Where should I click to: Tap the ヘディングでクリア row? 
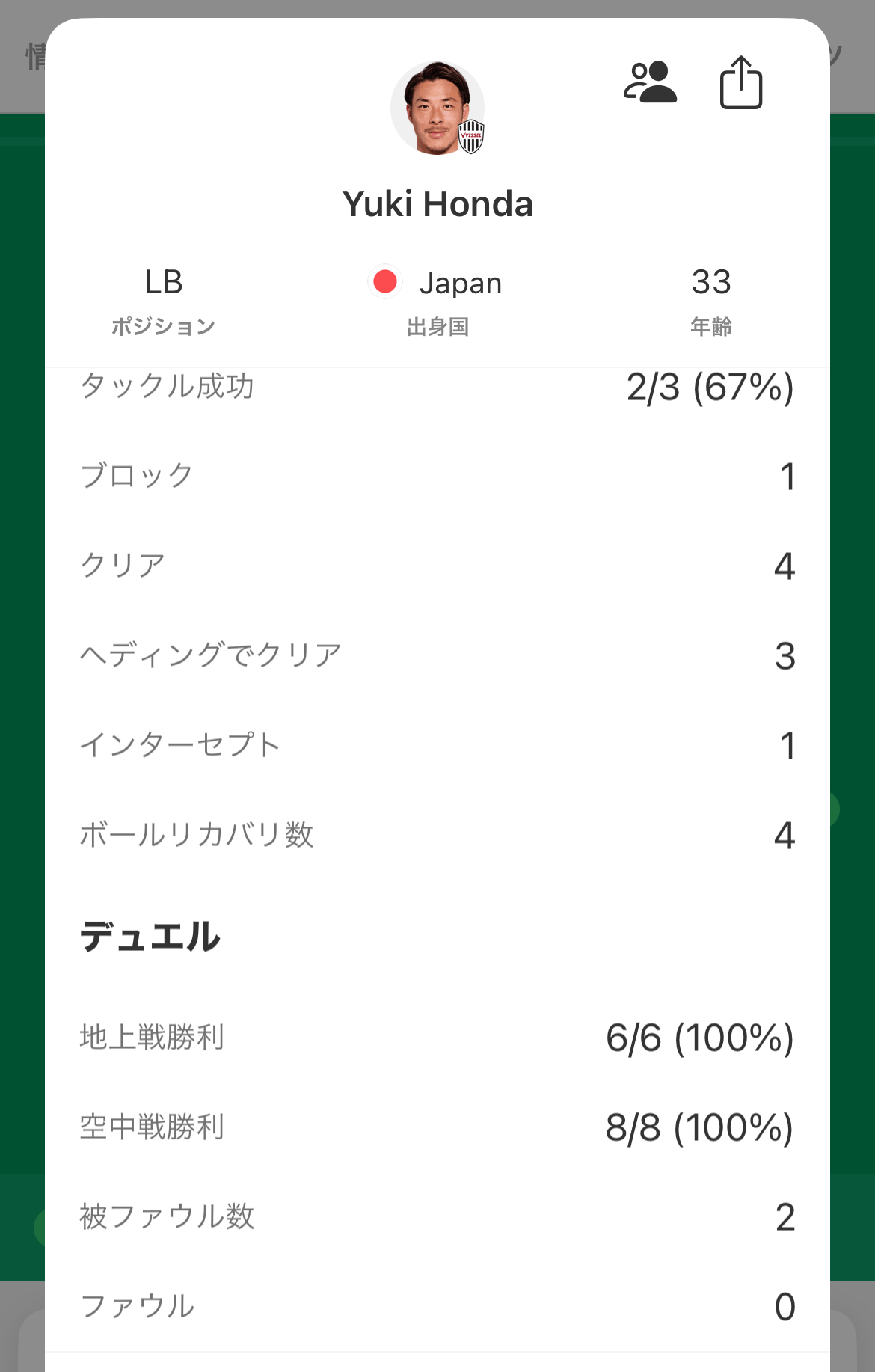[x=437, y=655]
